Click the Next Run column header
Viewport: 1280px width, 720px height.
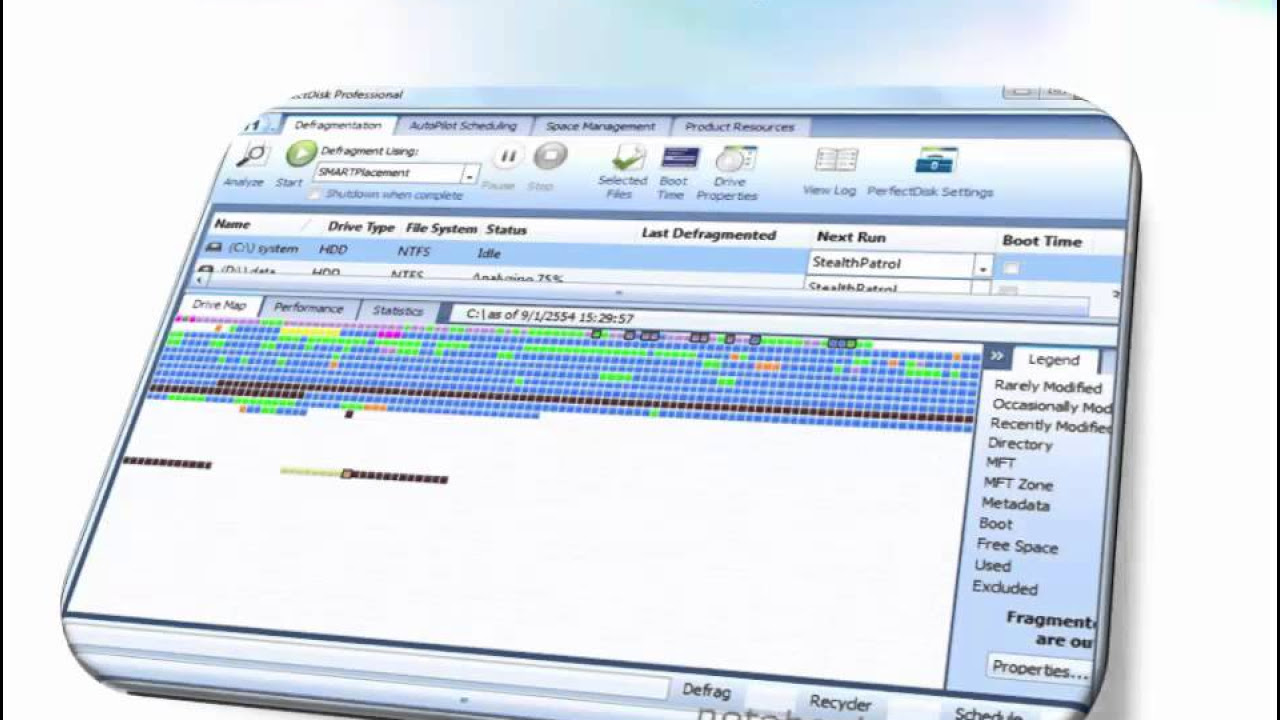tap(851, 237)
